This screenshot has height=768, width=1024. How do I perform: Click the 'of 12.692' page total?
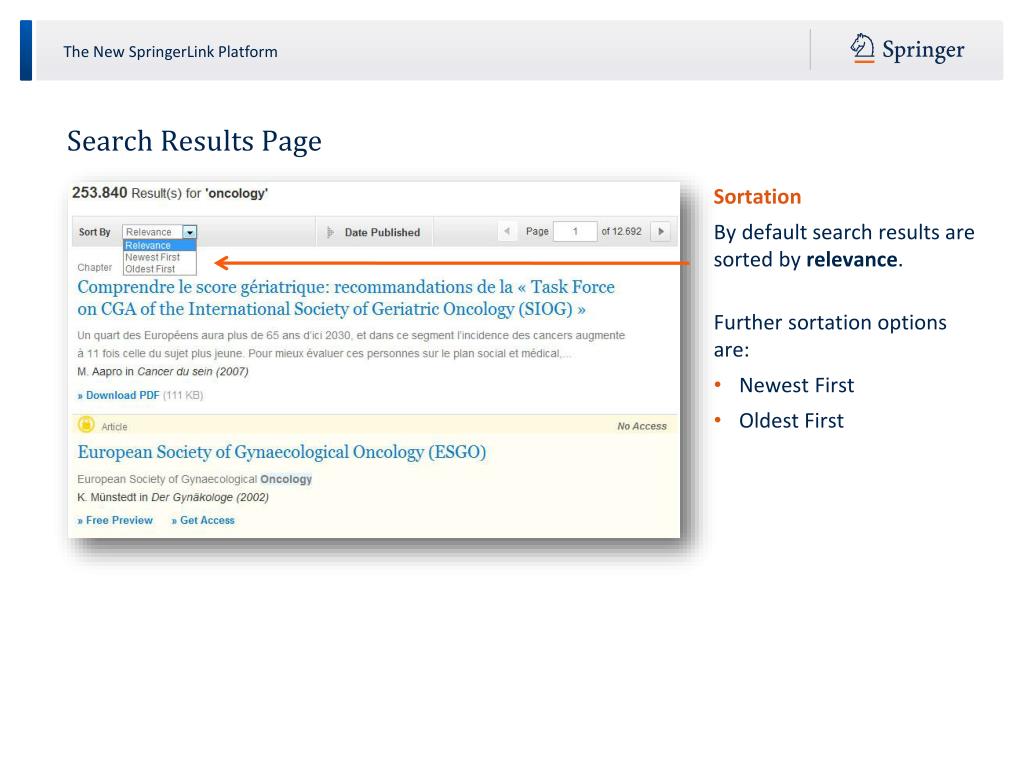(x=621, y=231)
